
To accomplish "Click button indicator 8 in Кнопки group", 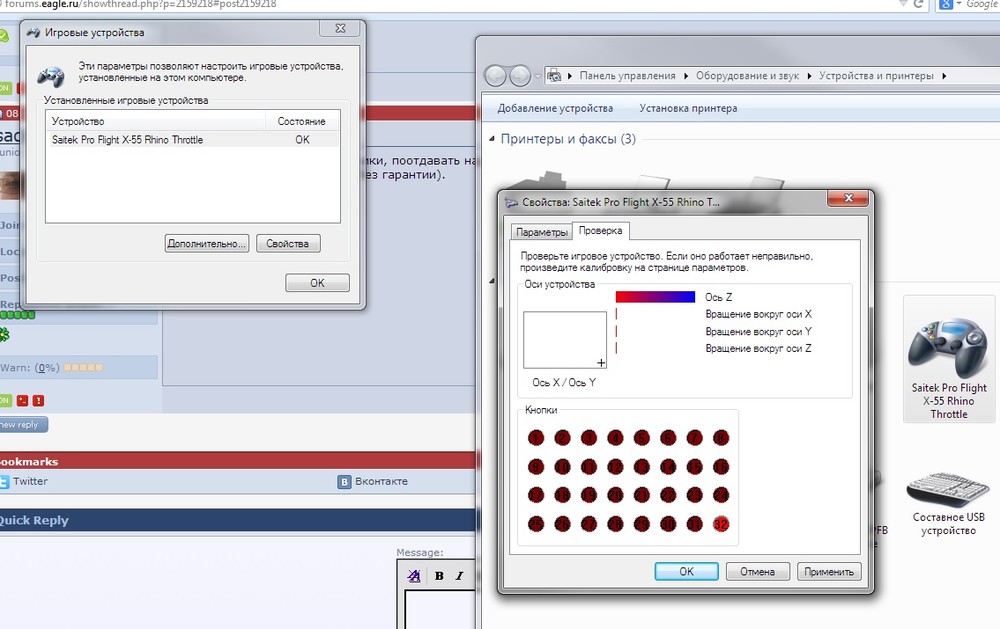I will click(x=721, y=438).
